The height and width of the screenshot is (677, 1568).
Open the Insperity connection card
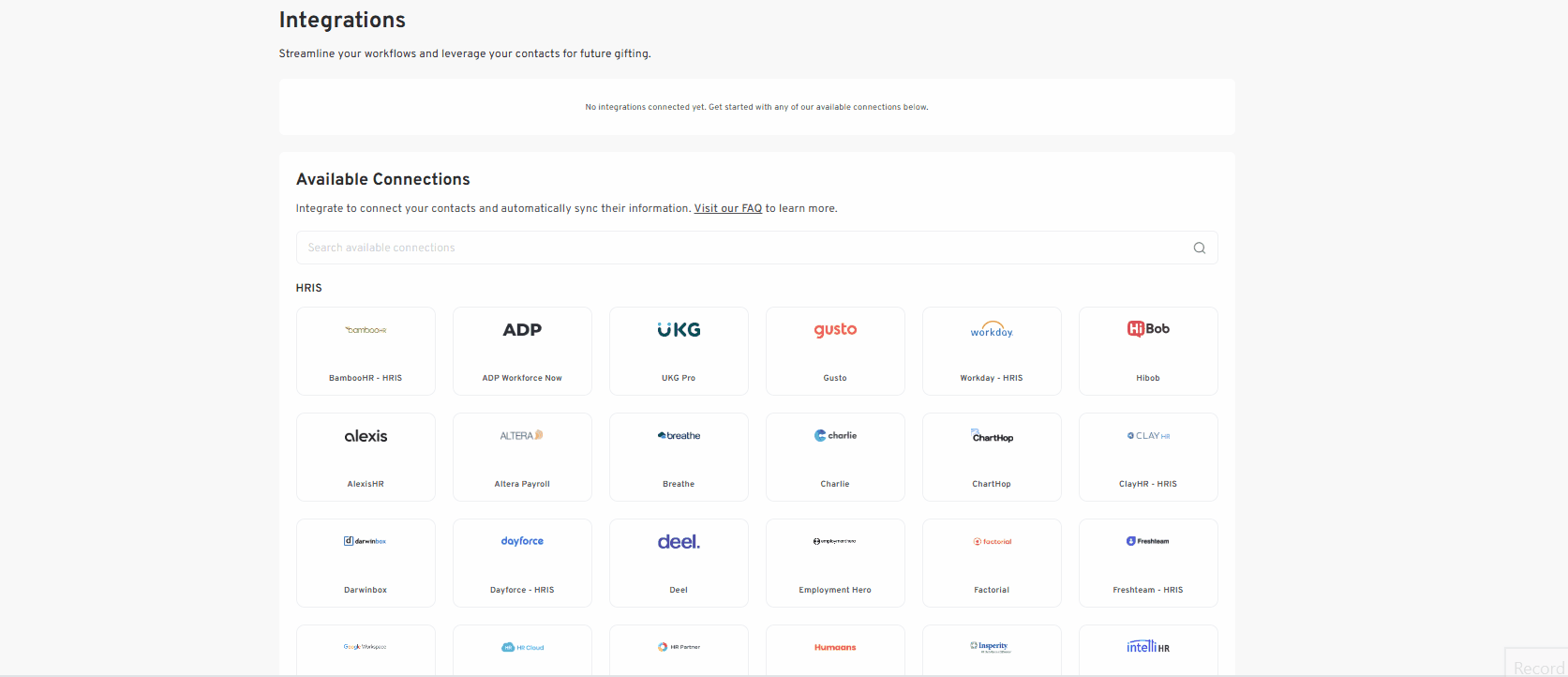(992, 650)
